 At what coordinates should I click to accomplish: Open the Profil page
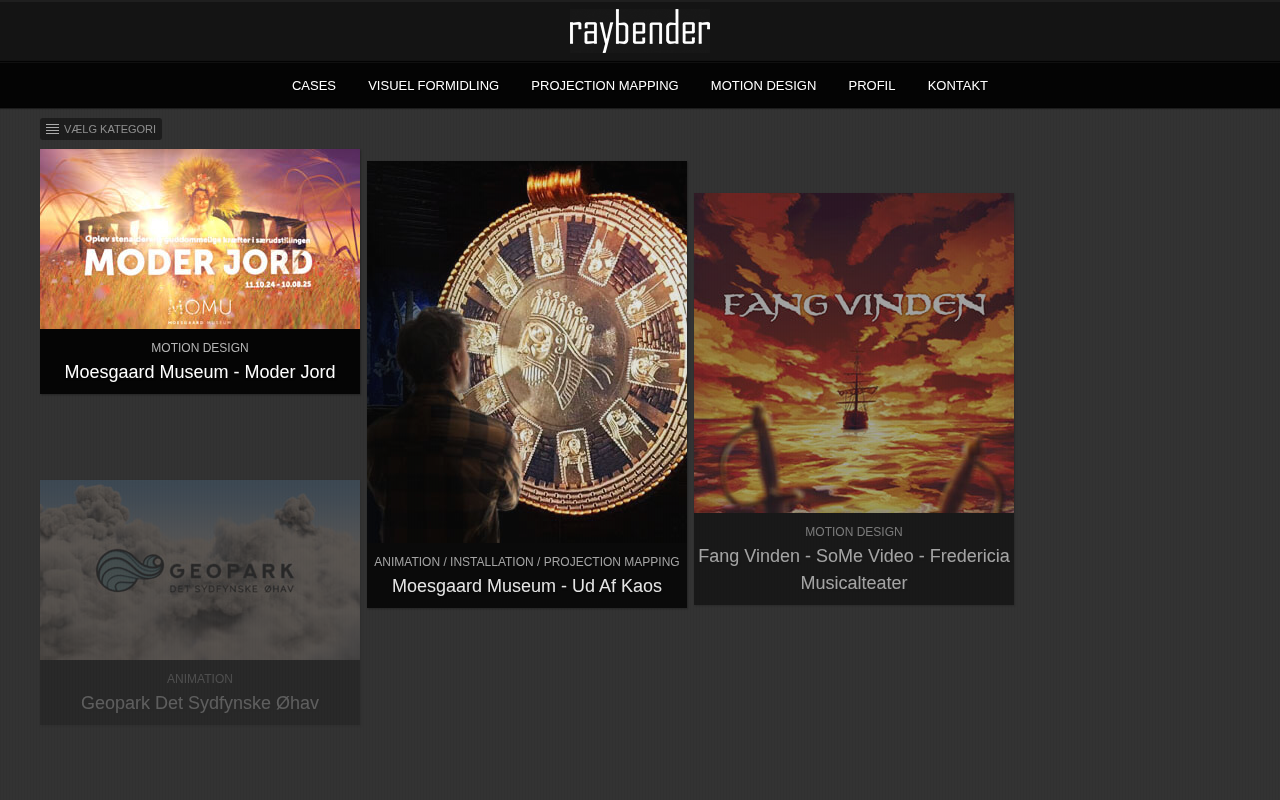pyautogui.click(x=872, y=86)
